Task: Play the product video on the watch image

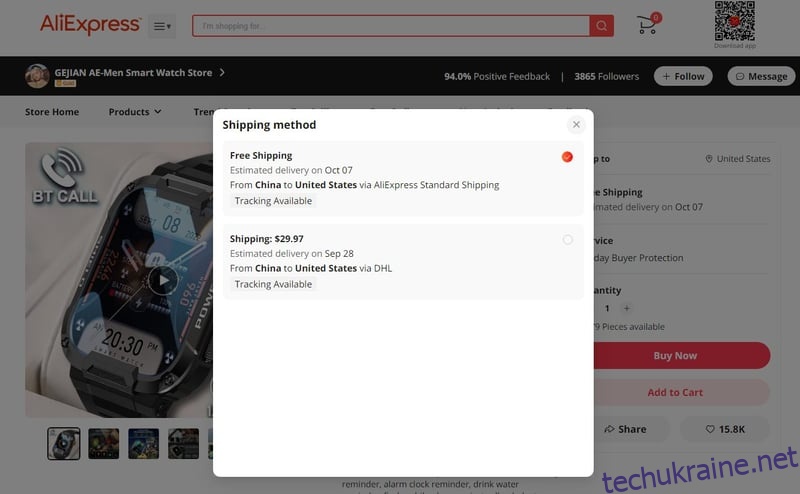Action: (x=163, y=280)
